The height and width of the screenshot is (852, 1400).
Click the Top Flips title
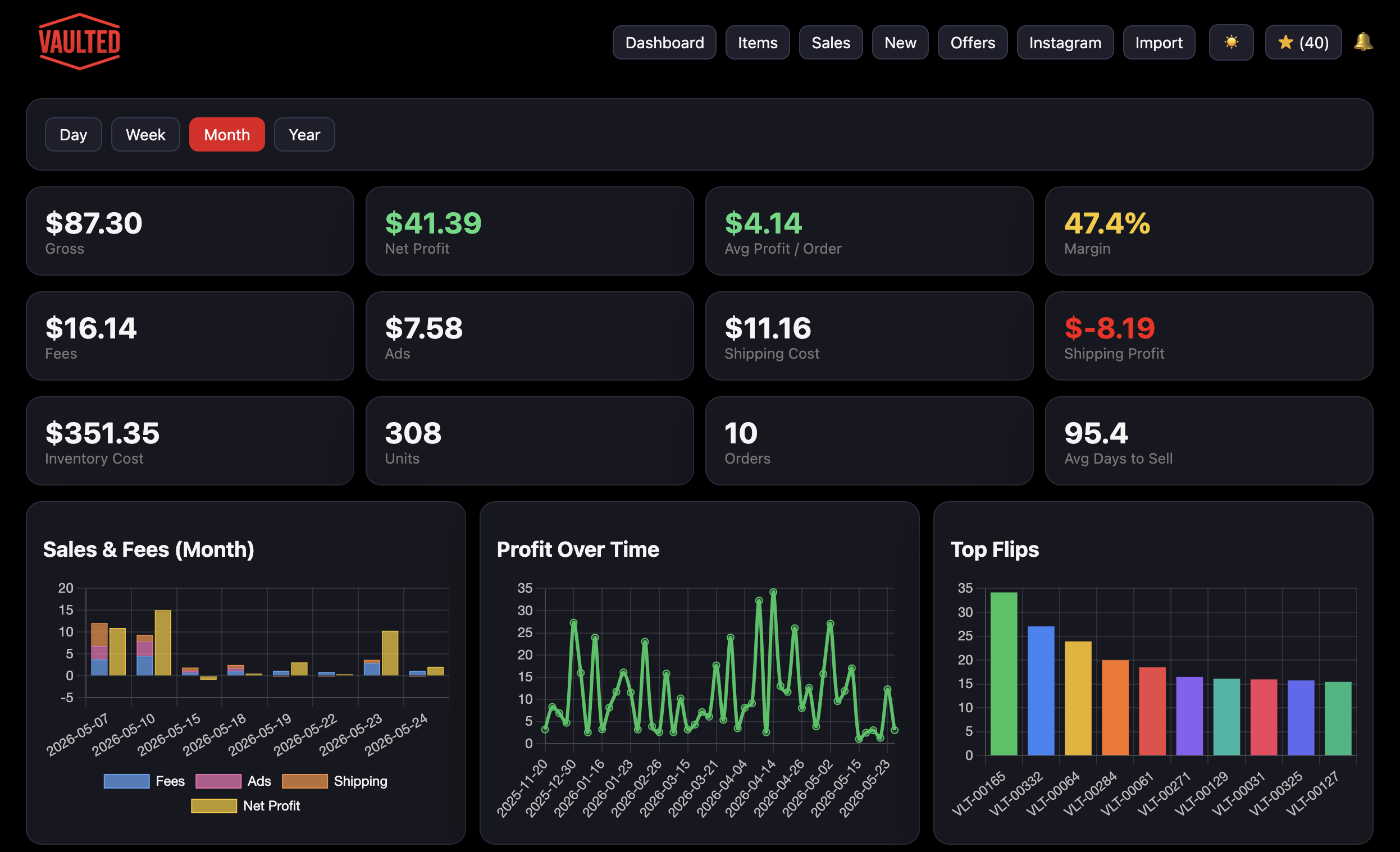pyautogui.click(x=995, y=550)
